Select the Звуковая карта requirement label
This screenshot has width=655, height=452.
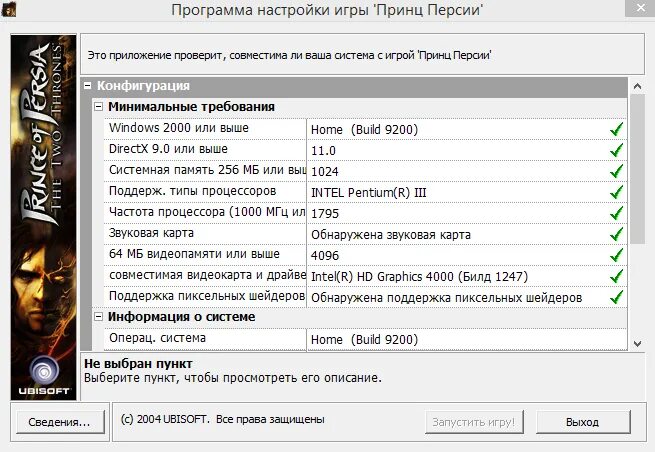(x=151, y=233)
